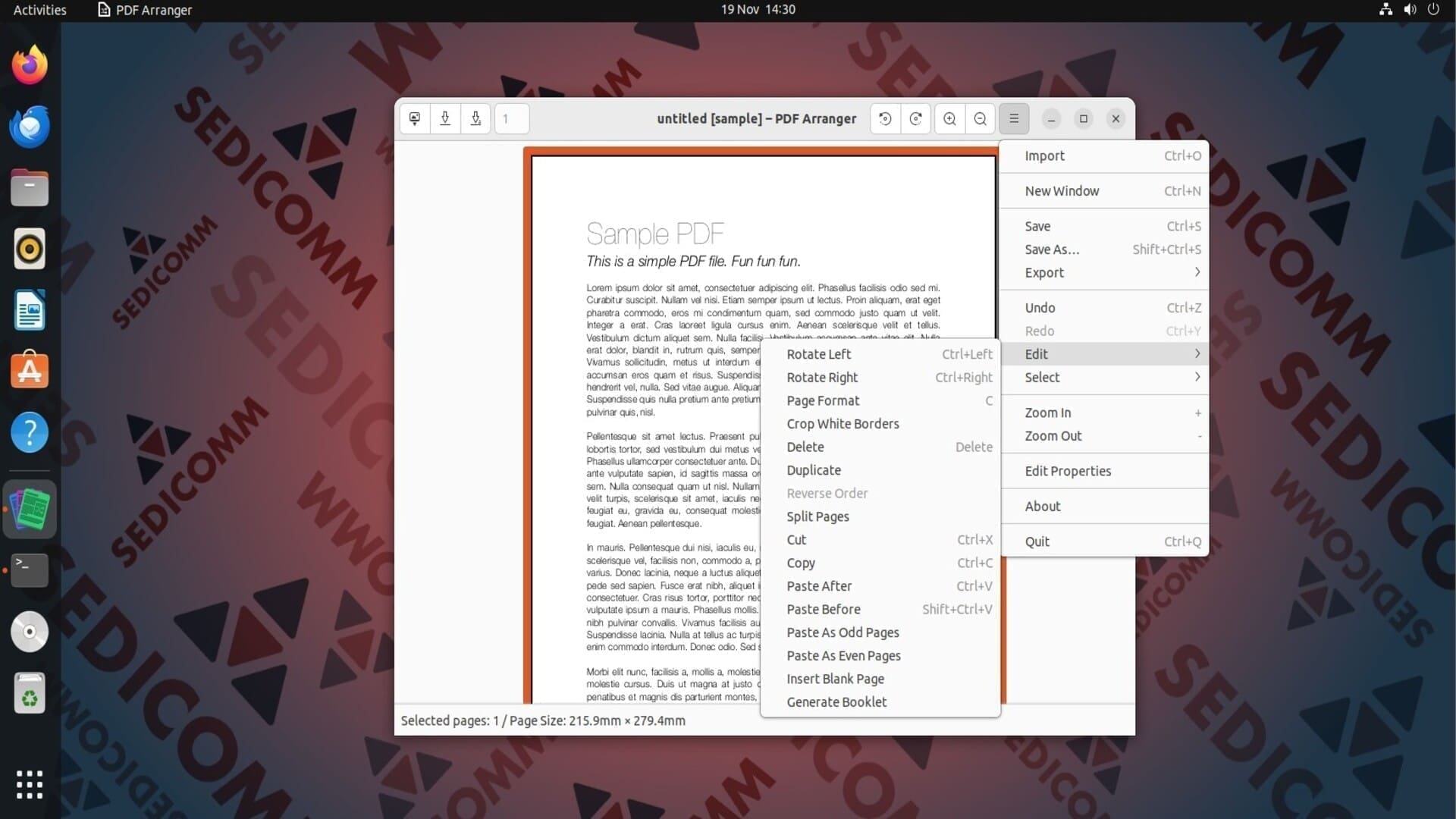Choose New Window from the menu

pyautogui.click(x=1104, y=191)
